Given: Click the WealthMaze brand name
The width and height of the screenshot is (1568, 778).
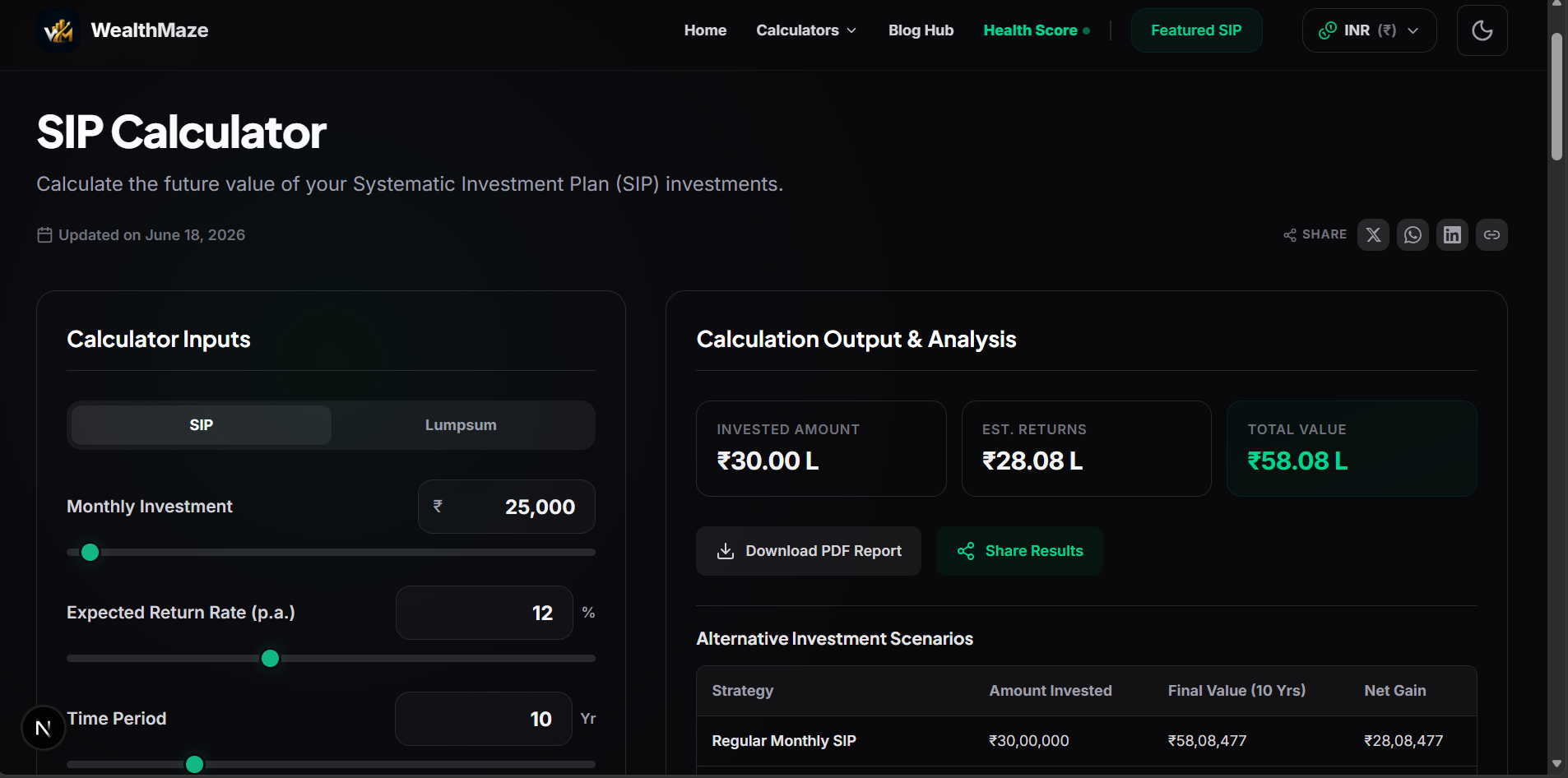Looking at the screenshot, I should 150,30.
